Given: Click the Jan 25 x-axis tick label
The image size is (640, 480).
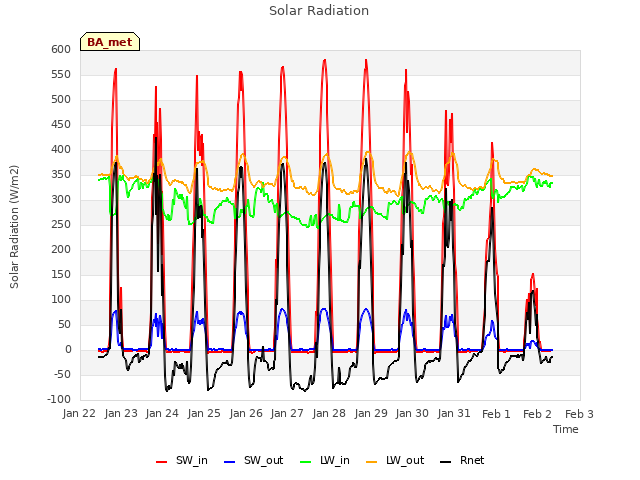Looking at the screenshot, I should click(x=204, y=413).
